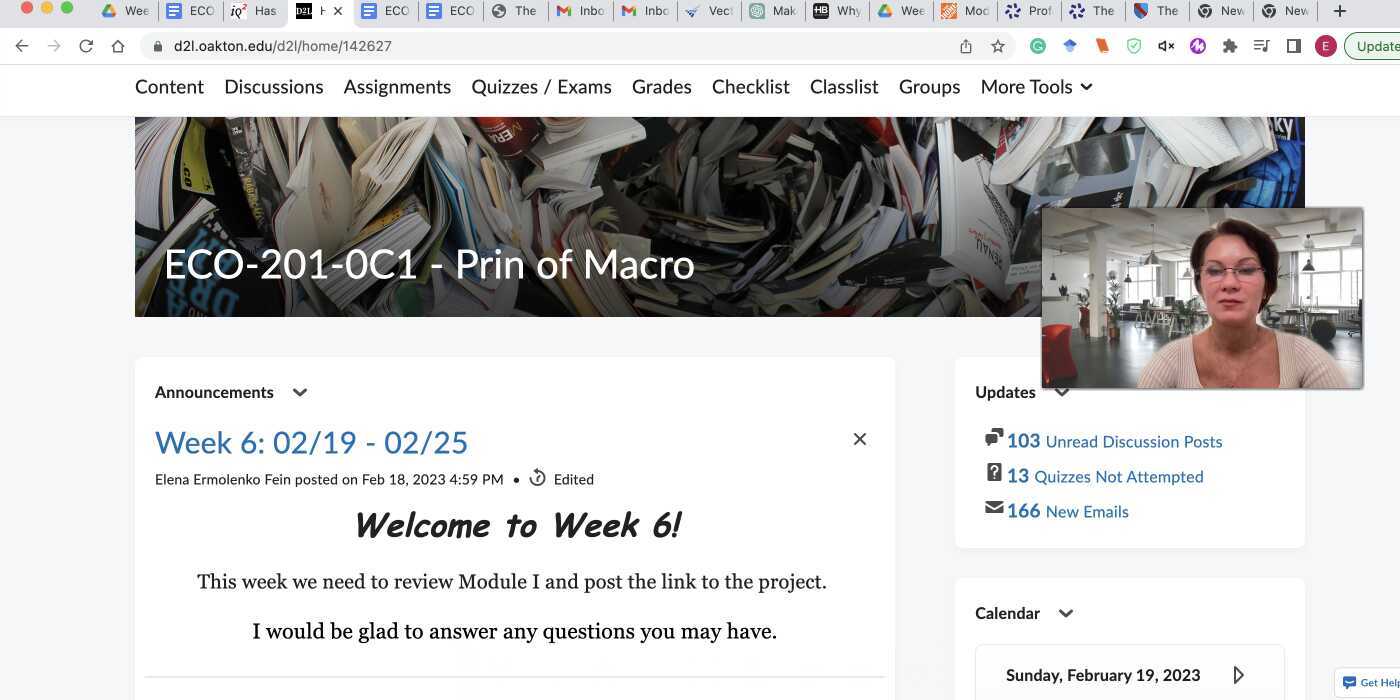Switch to the Grades menu item

pyautogui.click(x=661, y=87)
